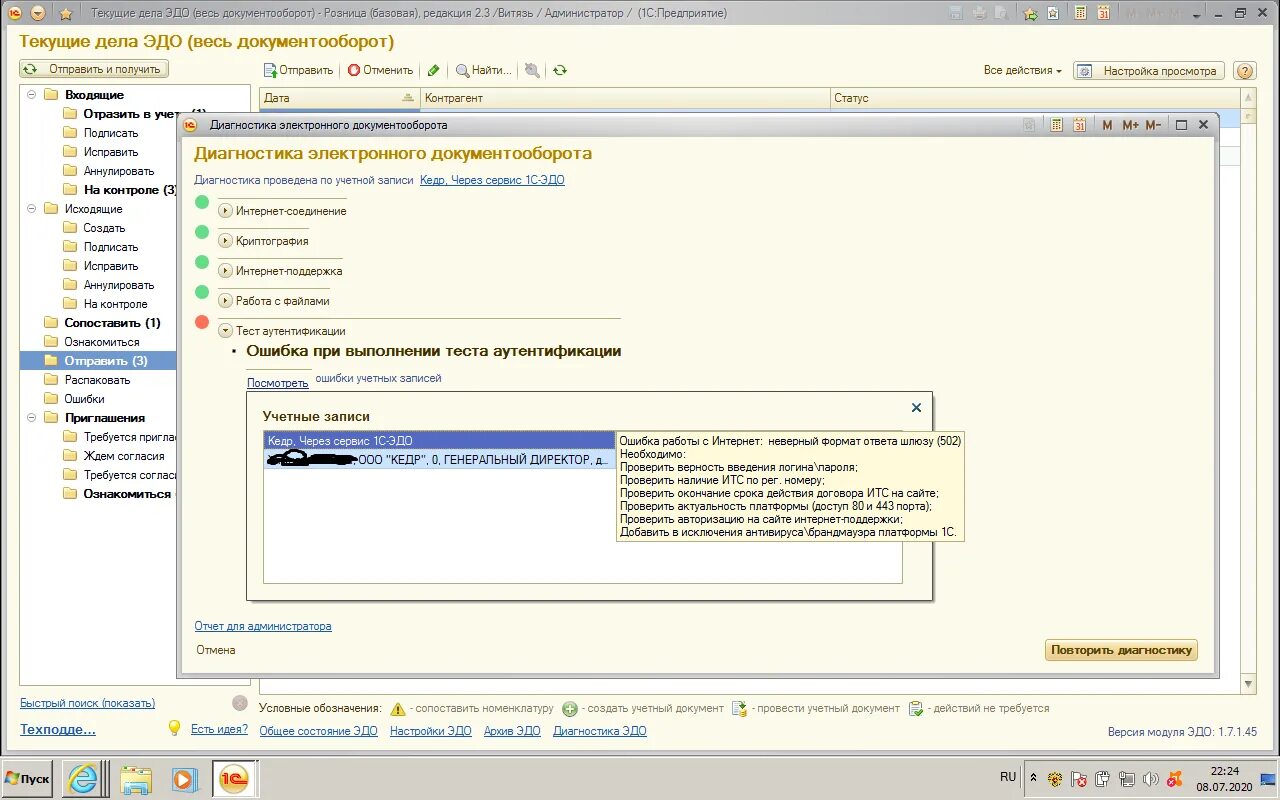This screenshot has height=800, width=1280.
Task: Open calendar icon in diagnostics dialog title
Action: (1080, 125)
